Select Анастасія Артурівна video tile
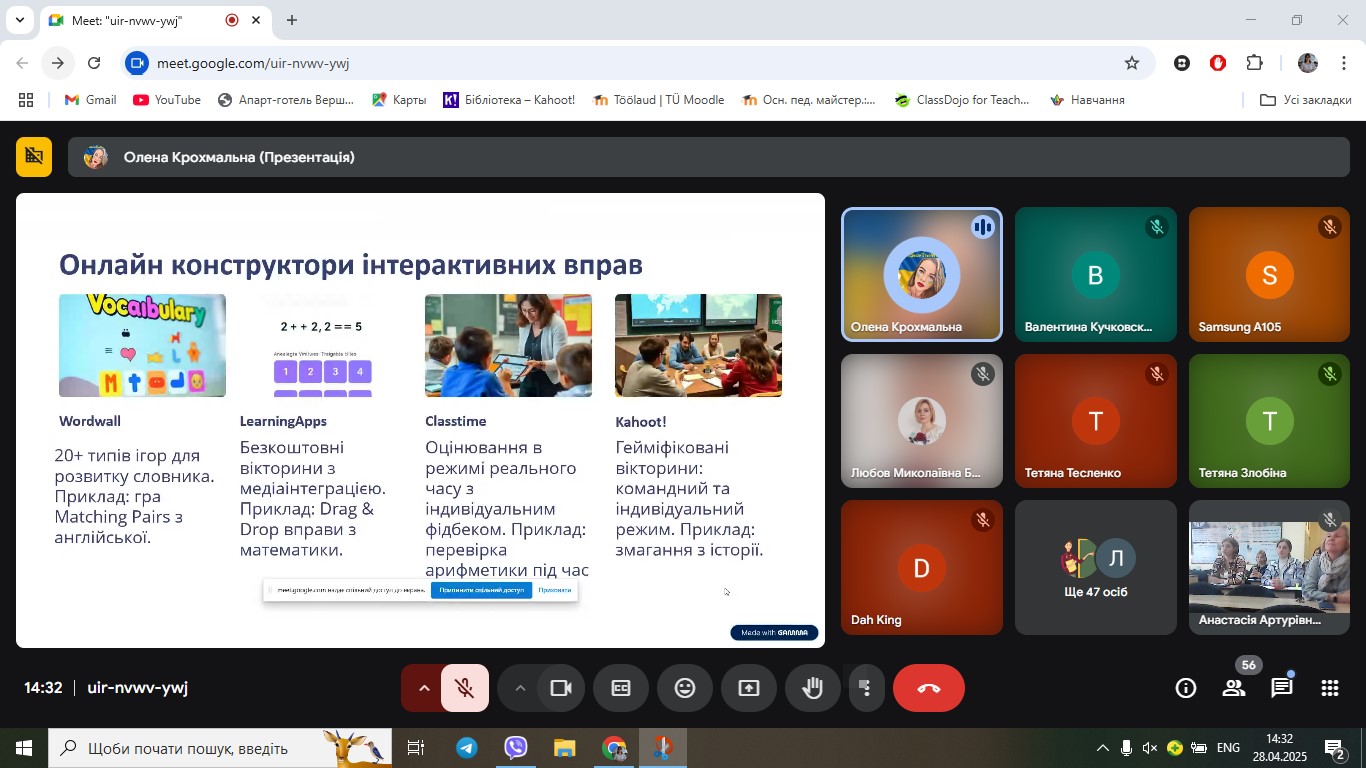Screen dimensions: 1366x768 pyautogui.click(x=1270, y=568)
